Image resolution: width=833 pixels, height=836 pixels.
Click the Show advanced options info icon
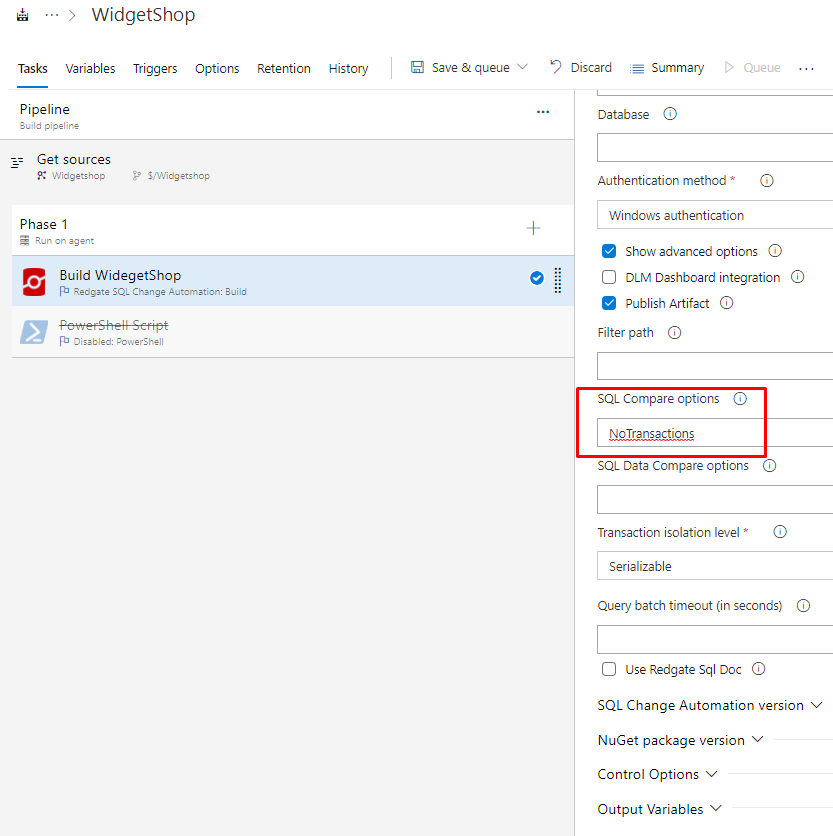[775, 251]
